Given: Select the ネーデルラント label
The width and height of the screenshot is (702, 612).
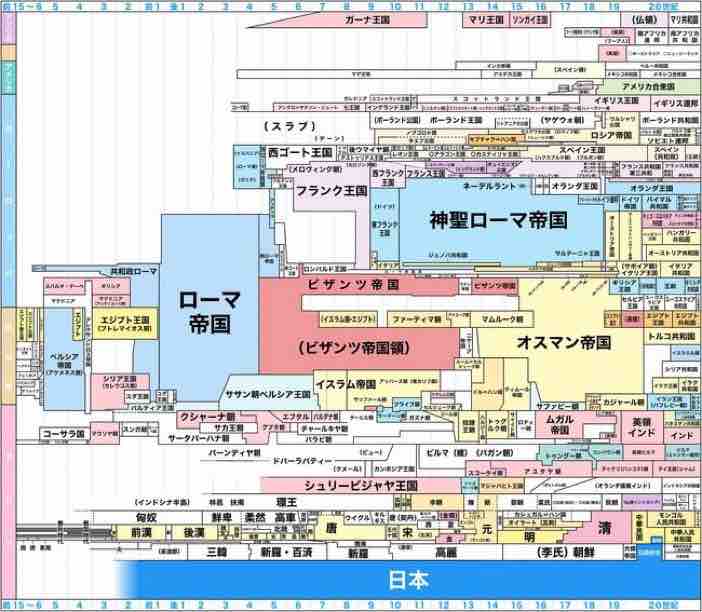Looking at the screenshot, I should tap(488, 186).
